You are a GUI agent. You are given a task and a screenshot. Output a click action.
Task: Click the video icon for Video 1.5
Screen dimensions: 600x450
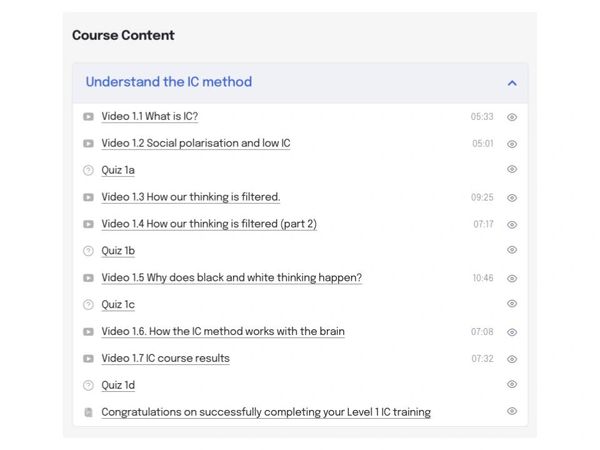[x=88, y=278]
